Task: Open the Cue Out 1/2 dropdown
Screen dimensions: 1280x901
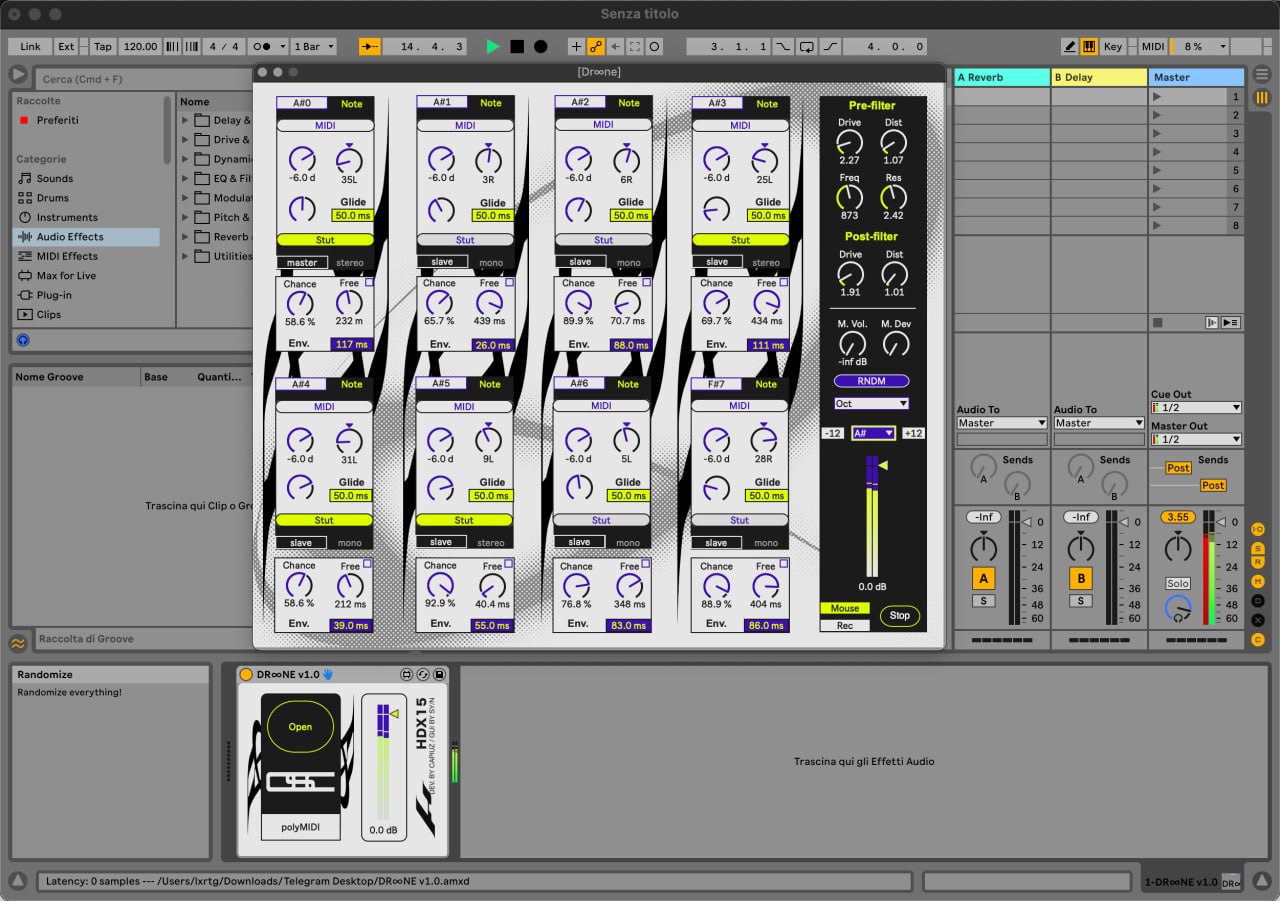Action: pyautogui.click(x=1196, y=408)
